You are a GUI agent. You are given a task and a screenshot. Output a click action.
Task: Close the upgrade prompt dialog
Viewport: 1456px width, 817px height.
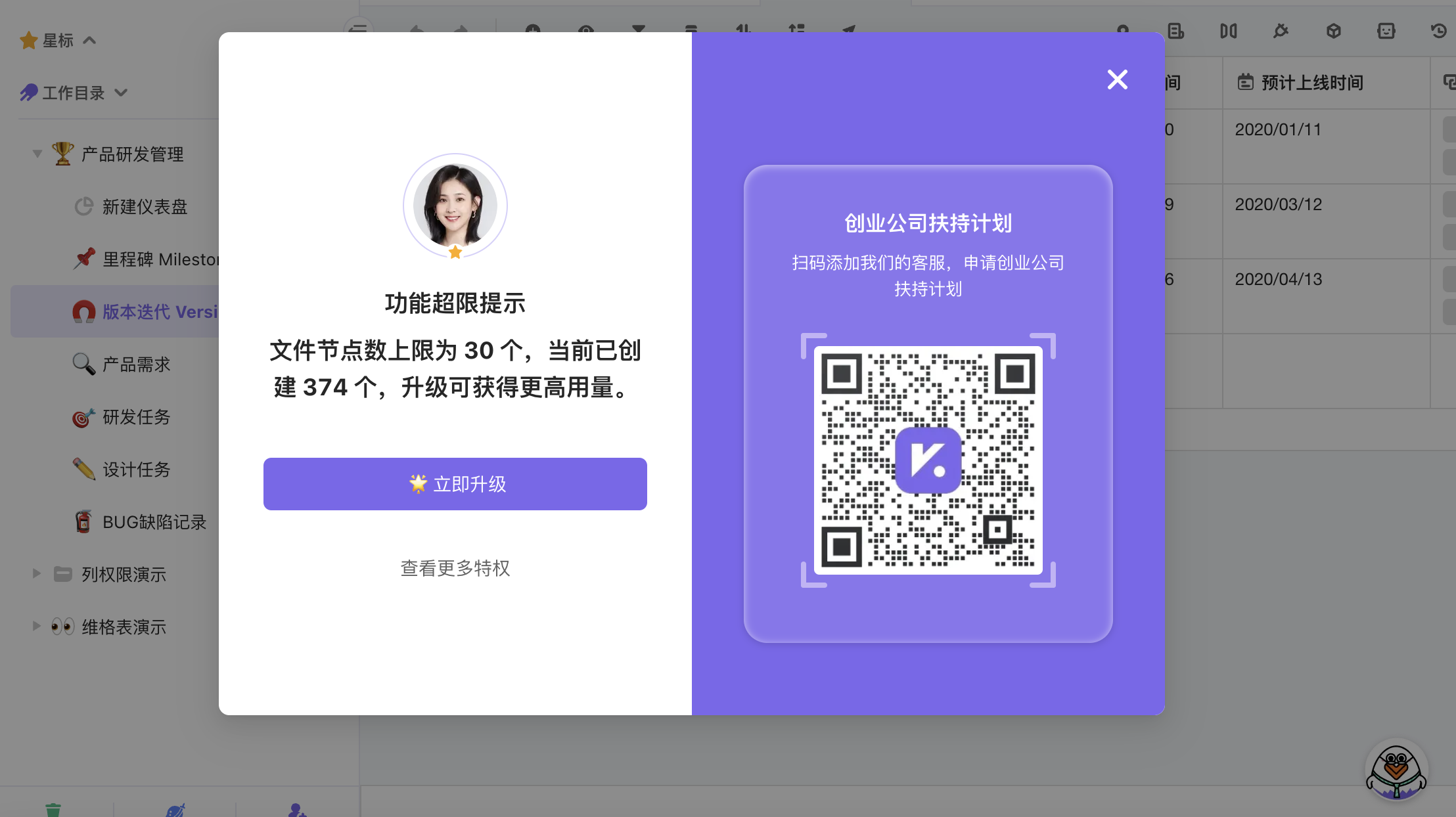click(x=1117, y=79)
